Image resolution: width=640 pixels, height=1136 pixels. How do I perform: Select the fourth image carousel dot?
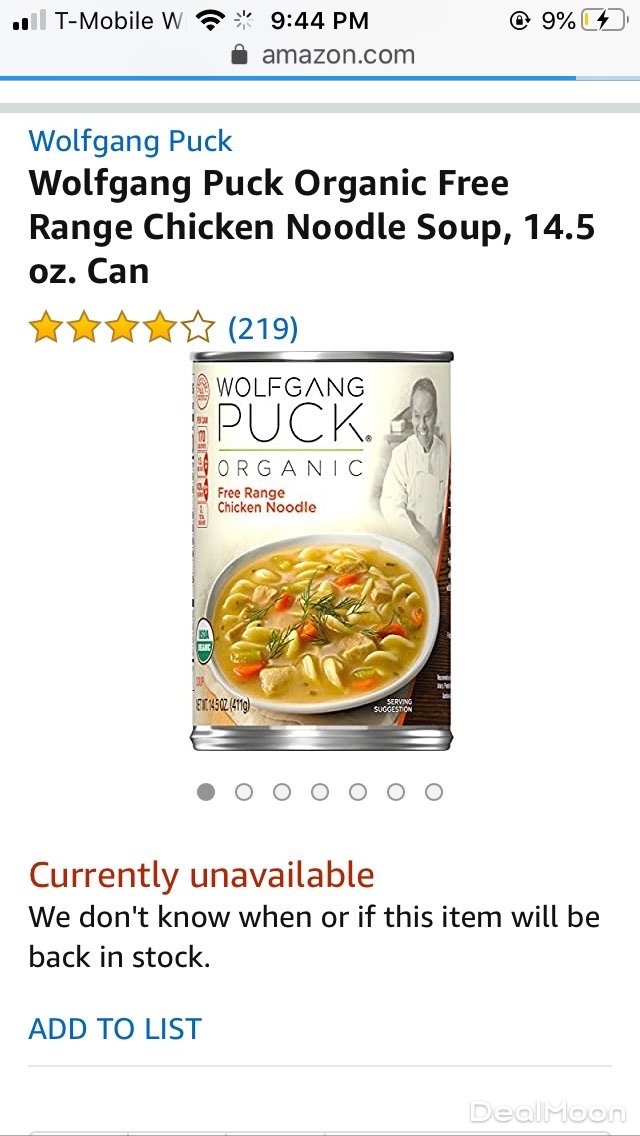point(320,792)
